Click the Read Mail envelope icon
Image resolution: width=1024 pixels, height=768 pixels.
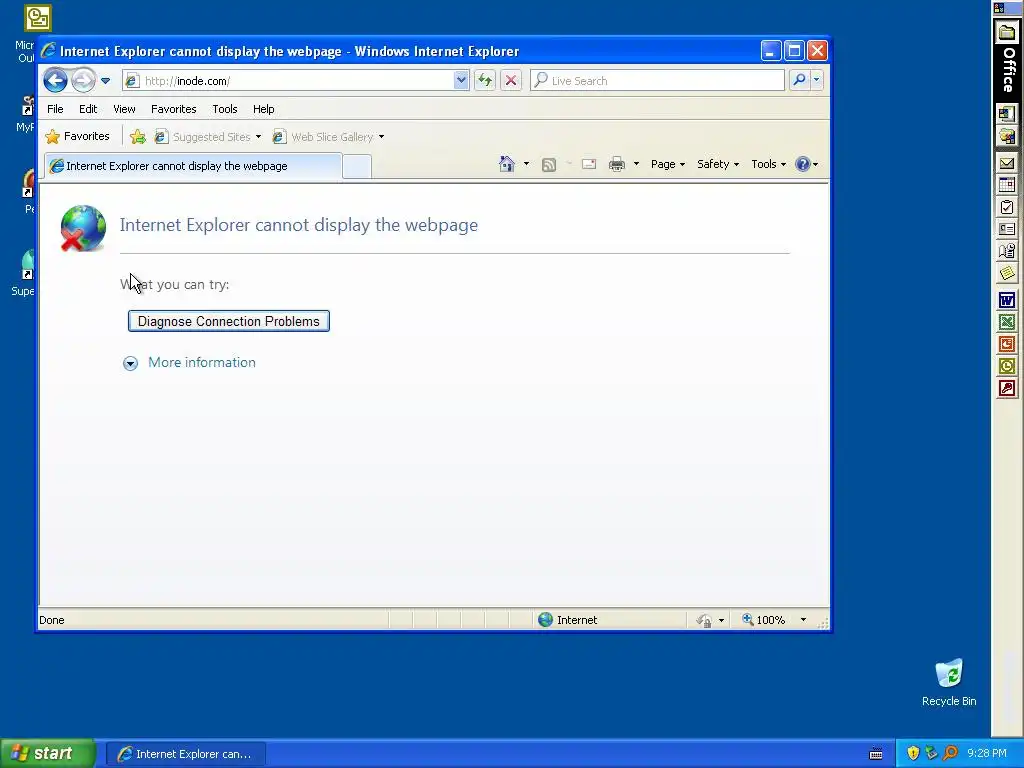(589, 164)
